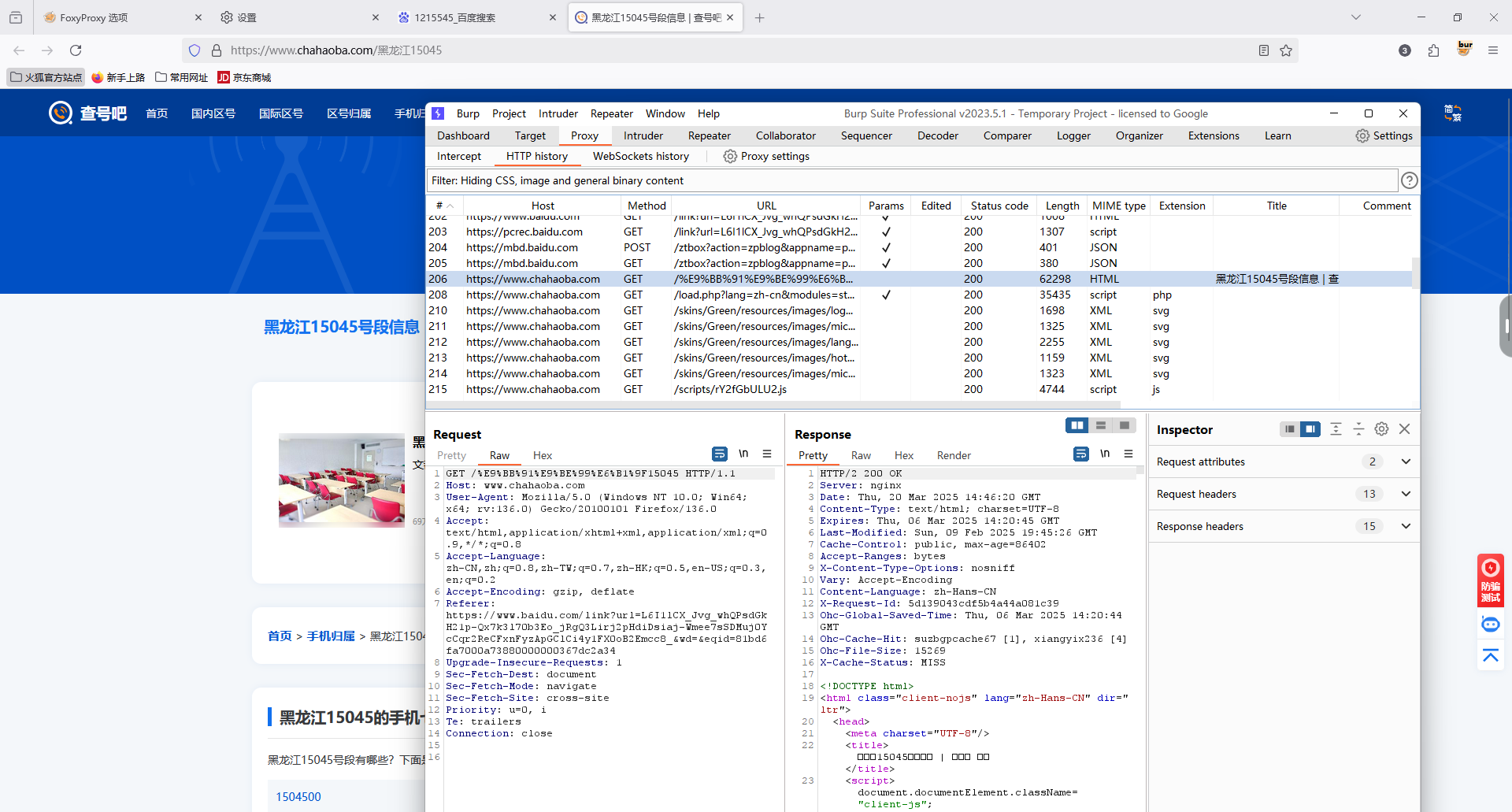
Task: Toggle line wrap in the Response pane
Action: coord(1080,454)
